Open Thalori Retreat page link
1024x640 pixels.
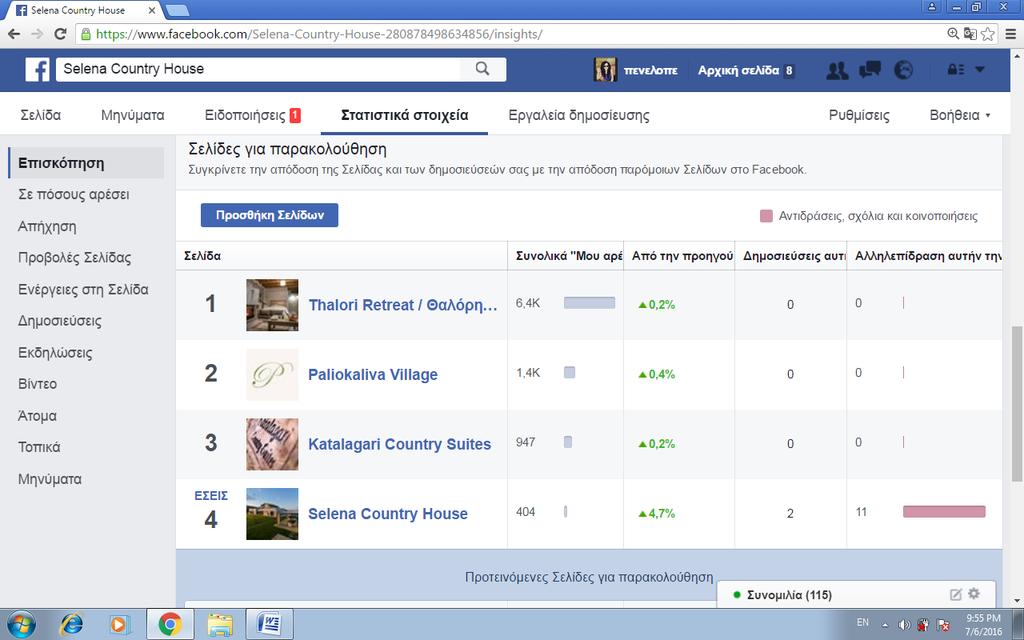coord(403,305)
